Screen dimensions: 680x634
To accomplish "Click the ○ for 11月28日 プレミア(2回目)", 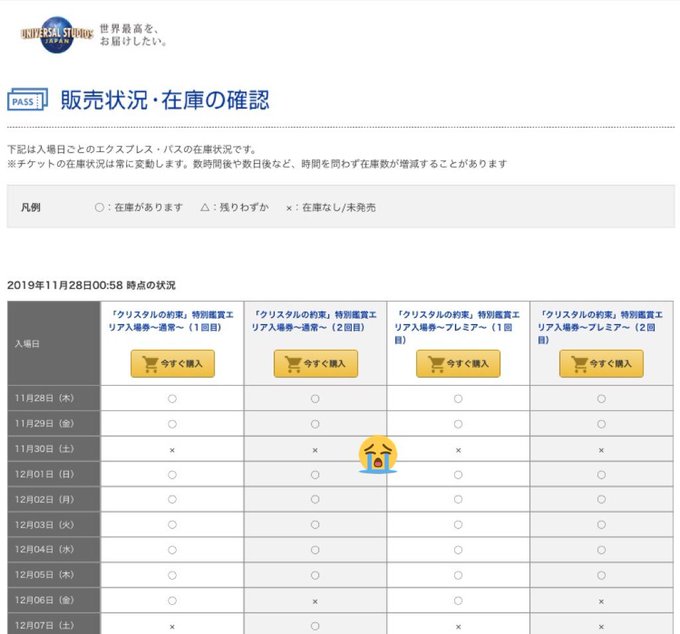I will 601,399.
